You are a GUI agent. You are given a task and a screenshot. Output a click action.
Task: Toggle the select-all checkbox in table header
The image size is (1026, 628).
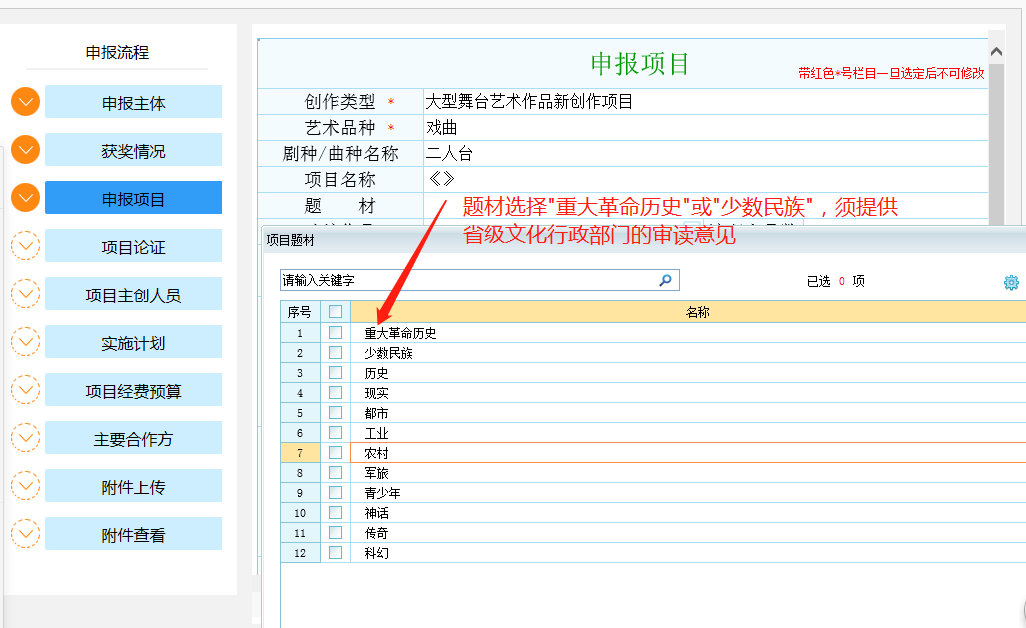point(336,312)
